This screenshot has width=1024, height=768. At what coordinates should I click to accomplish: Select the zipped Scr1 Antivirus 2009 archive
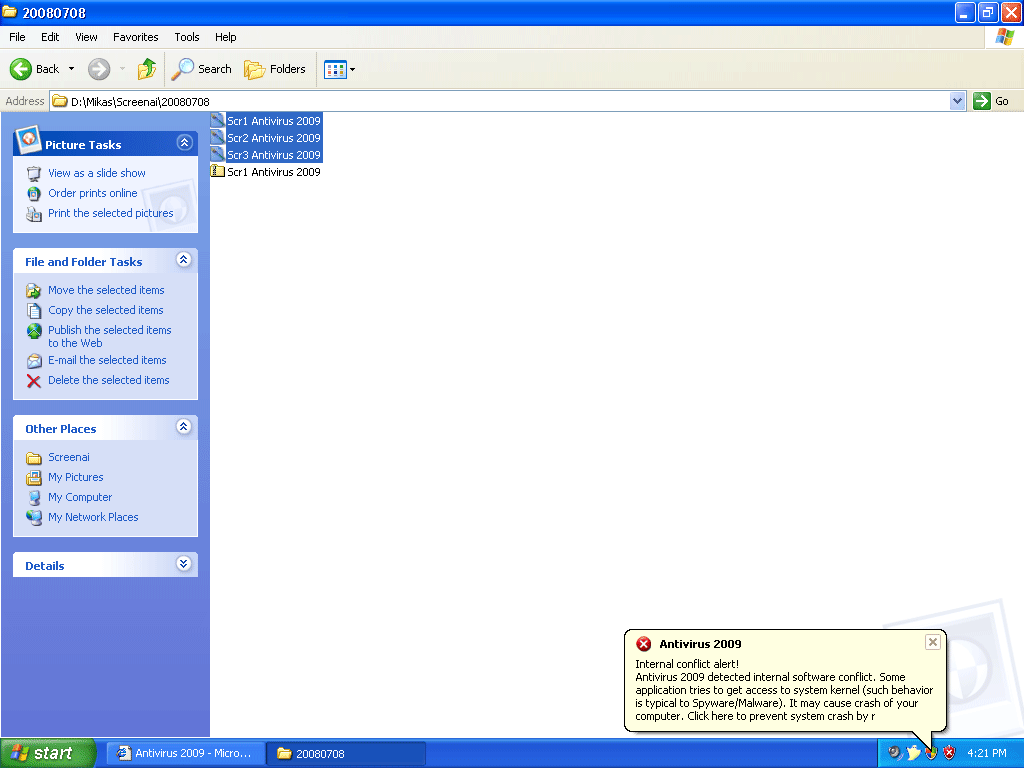[273, 172]
